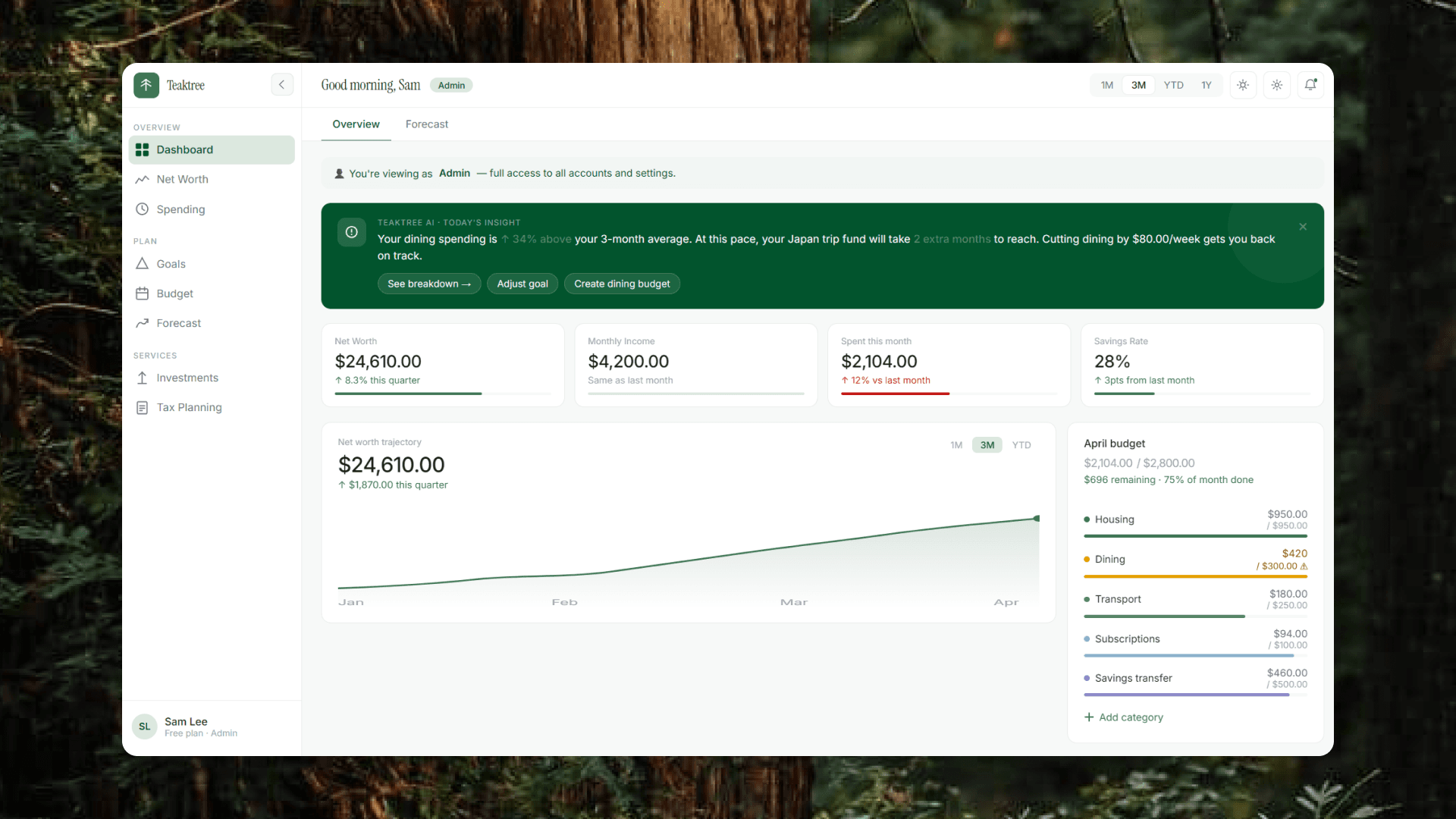Select the 3M range in the header
Viewport: 1456px width, 819px height.
(1139, 85)
